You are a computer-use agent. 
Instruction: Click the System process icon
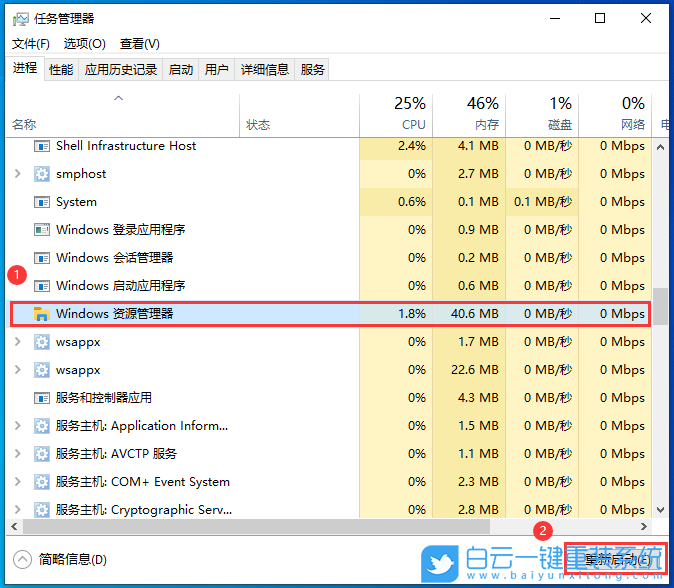[x=42, y=202]
